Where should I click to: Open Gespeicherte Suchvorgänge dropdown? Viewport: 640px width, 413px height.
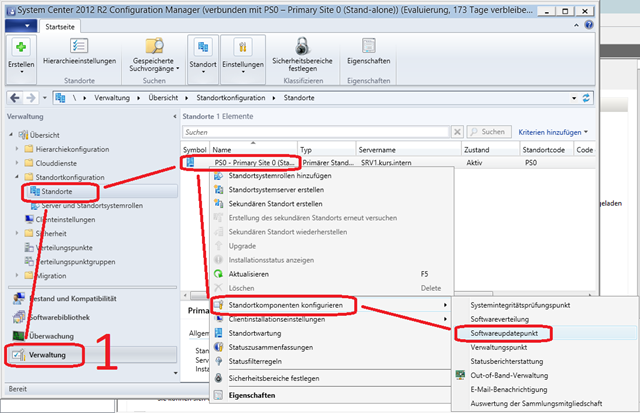point(154,54)
